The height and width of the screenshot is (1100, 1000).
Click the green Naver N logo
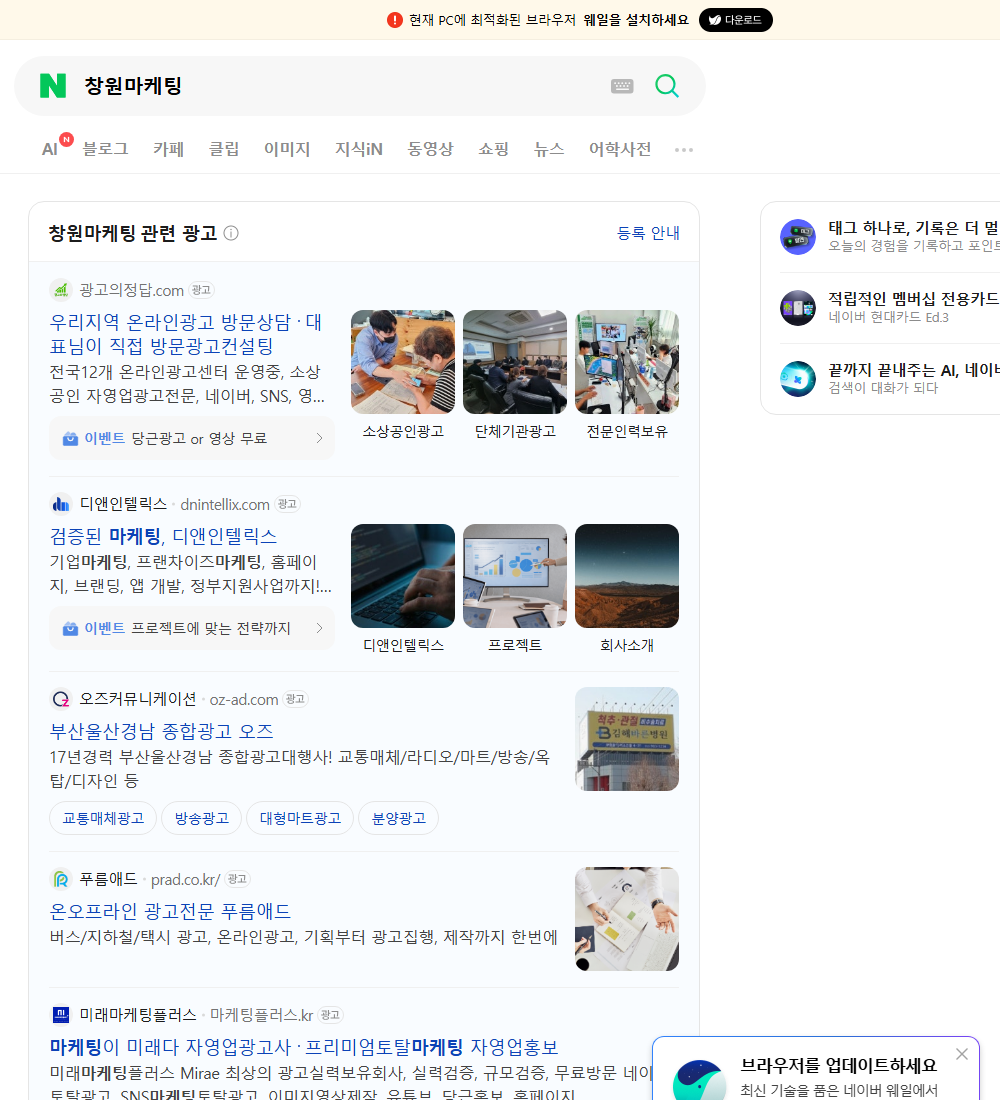point(53,86)
